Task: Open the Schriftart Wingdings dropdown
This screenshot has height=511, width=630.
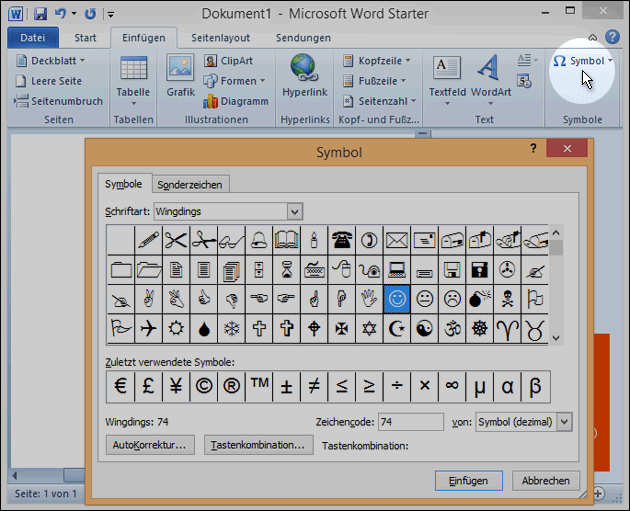Action: [295, 211]
